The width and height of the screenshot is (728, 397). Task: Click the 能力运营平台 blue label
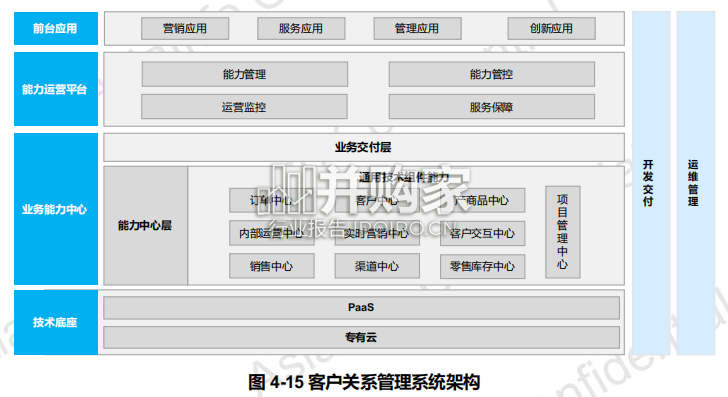(x=56, y=89)
